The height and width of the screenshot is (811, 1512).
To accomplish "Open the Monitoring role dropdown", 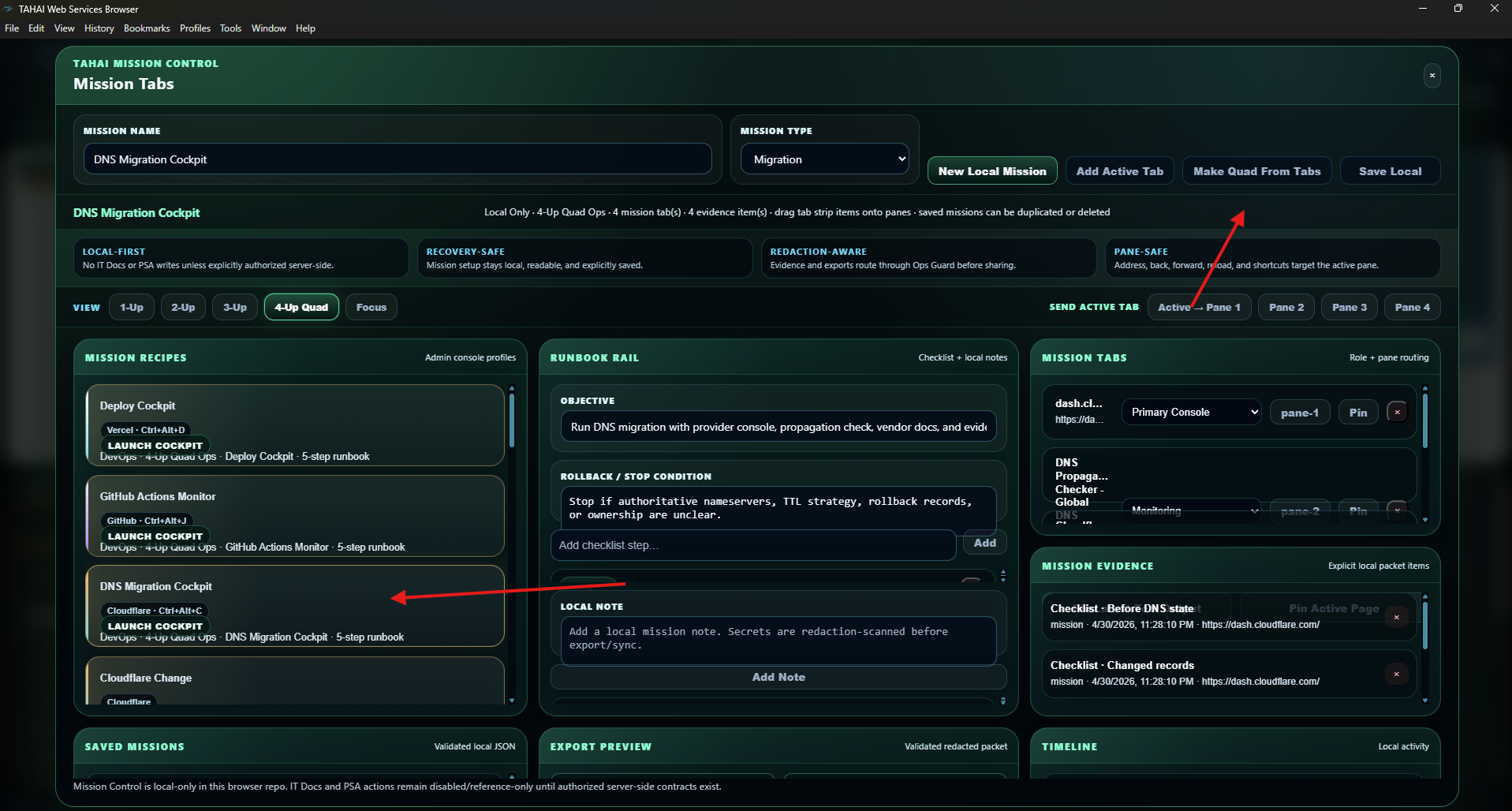I will coord(1191,510).
